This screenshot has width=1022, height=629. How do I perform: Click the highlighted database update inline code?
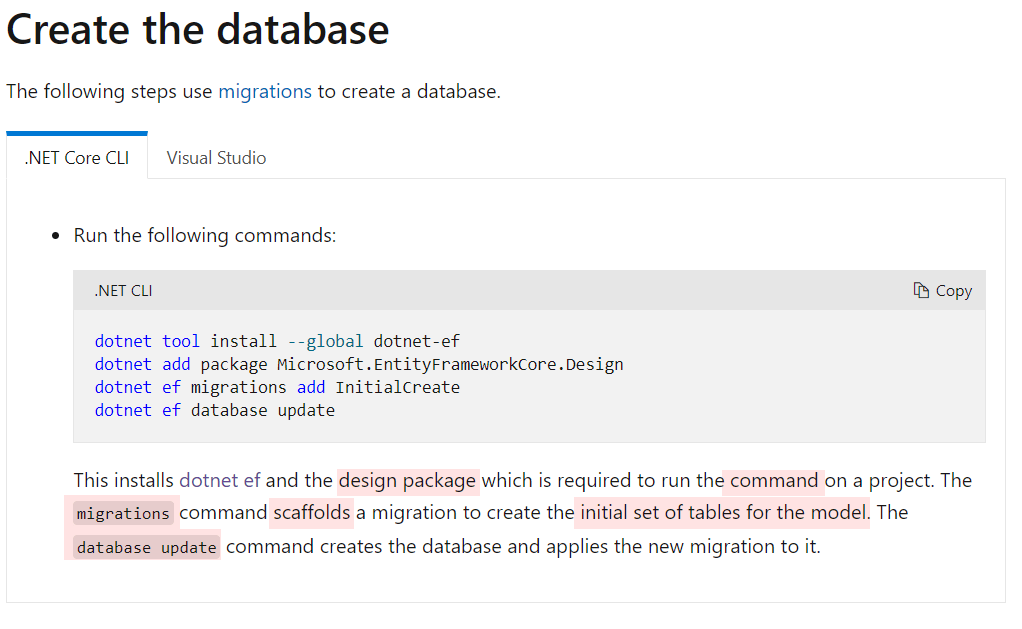pyautogui.click(x=146, y=547)
